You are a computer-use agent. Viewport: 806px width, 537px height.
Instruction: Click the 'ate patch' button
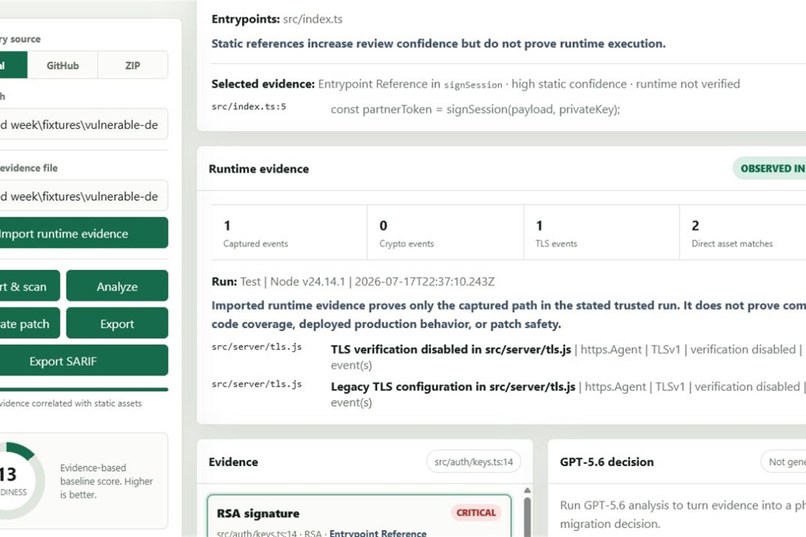coord(29,324)
